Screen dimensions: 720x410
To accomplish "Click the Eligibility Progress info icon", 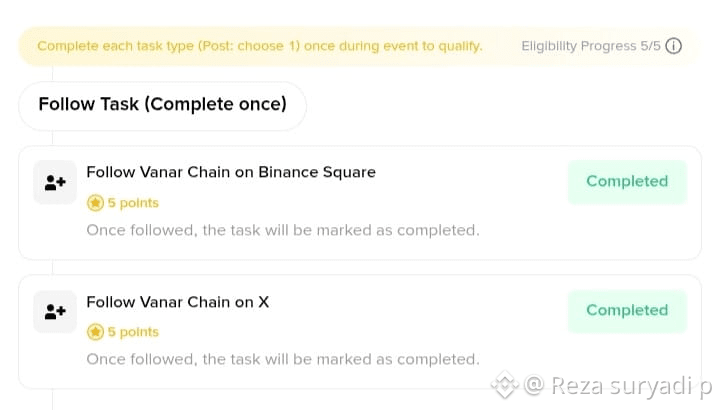I will (x=674, y=46).
